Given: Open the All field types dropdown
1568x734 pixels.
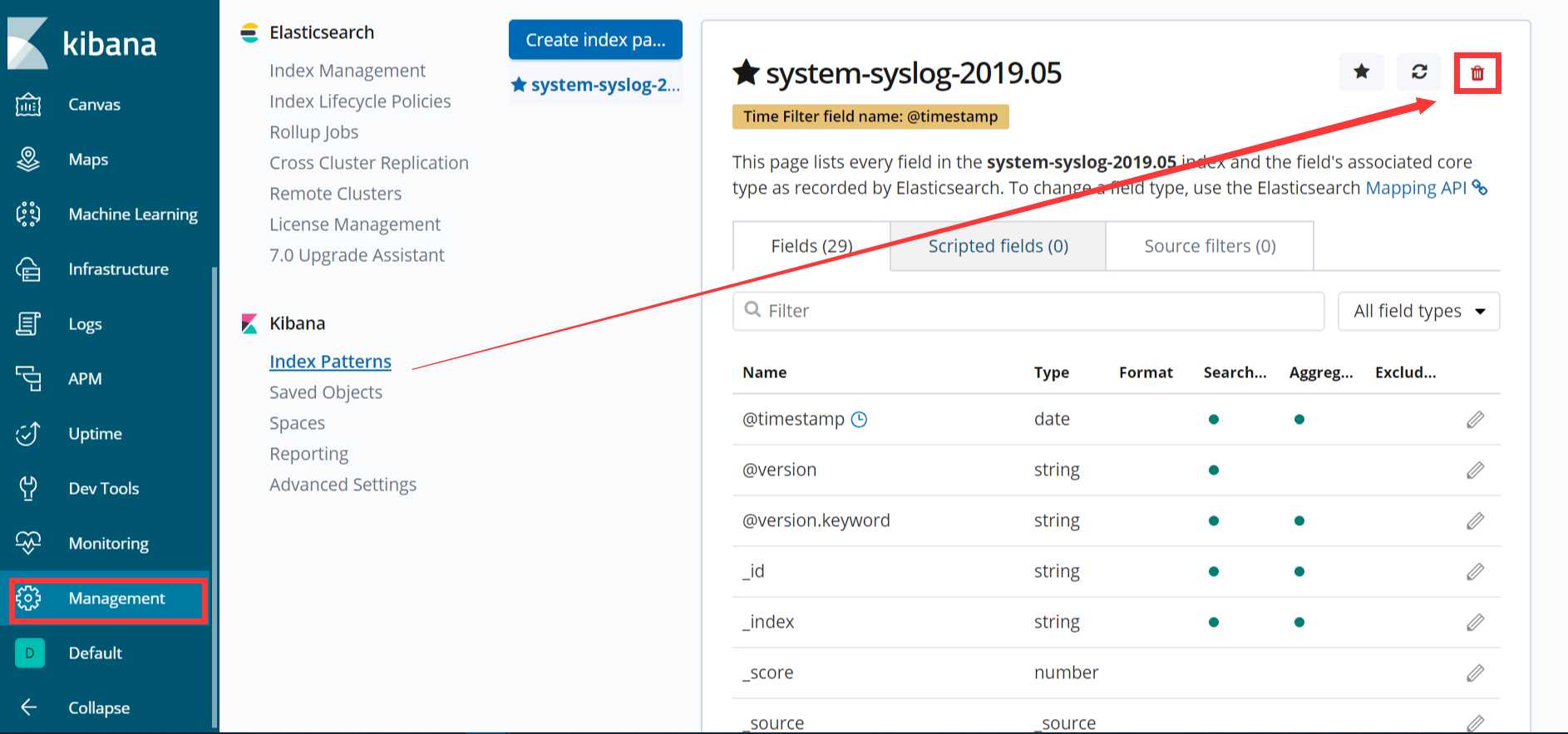Looking at the screenshot, I should click(x=1418, y=311).
